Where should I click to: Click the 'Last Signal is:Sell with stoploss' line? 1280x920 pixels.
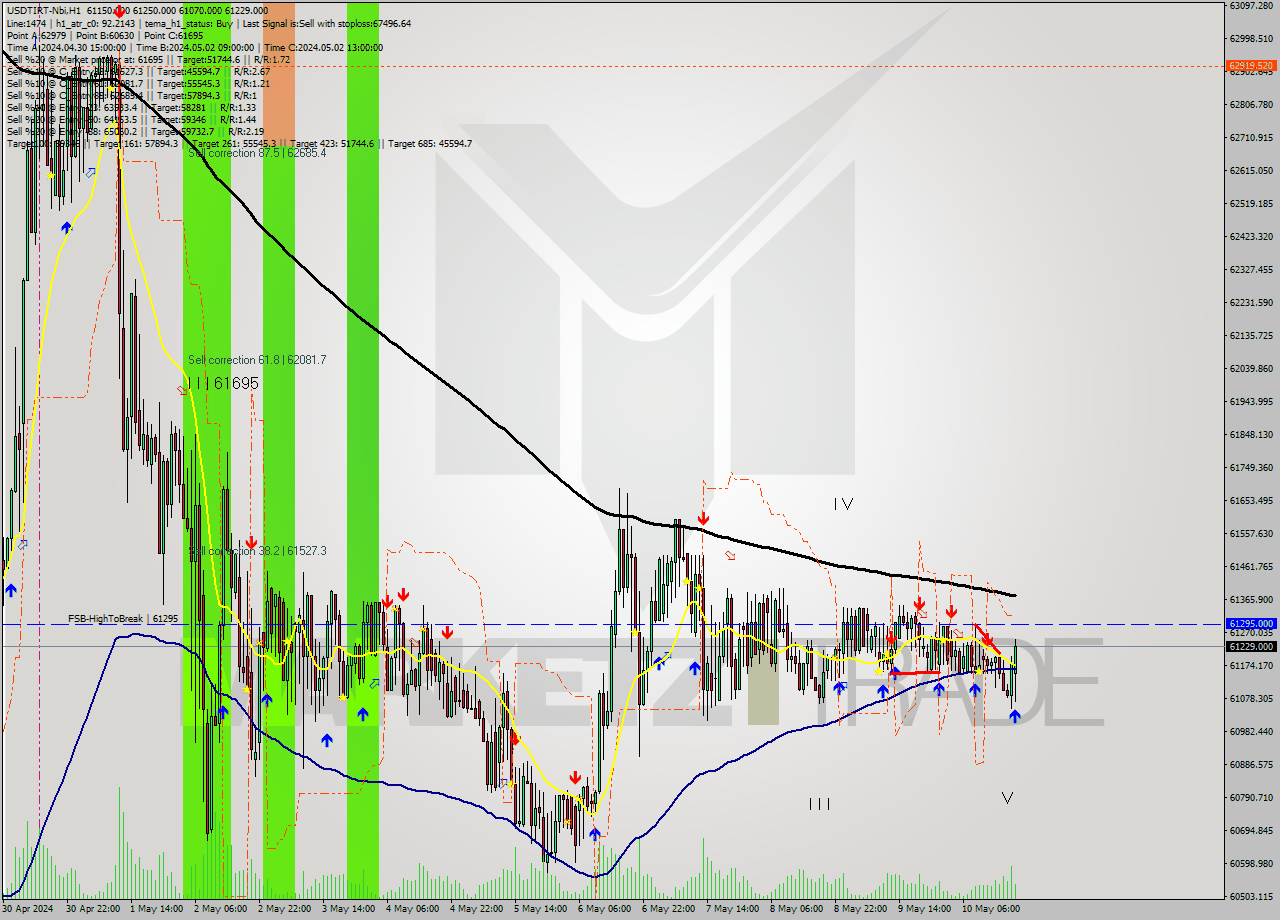click(x=326, y=23)
